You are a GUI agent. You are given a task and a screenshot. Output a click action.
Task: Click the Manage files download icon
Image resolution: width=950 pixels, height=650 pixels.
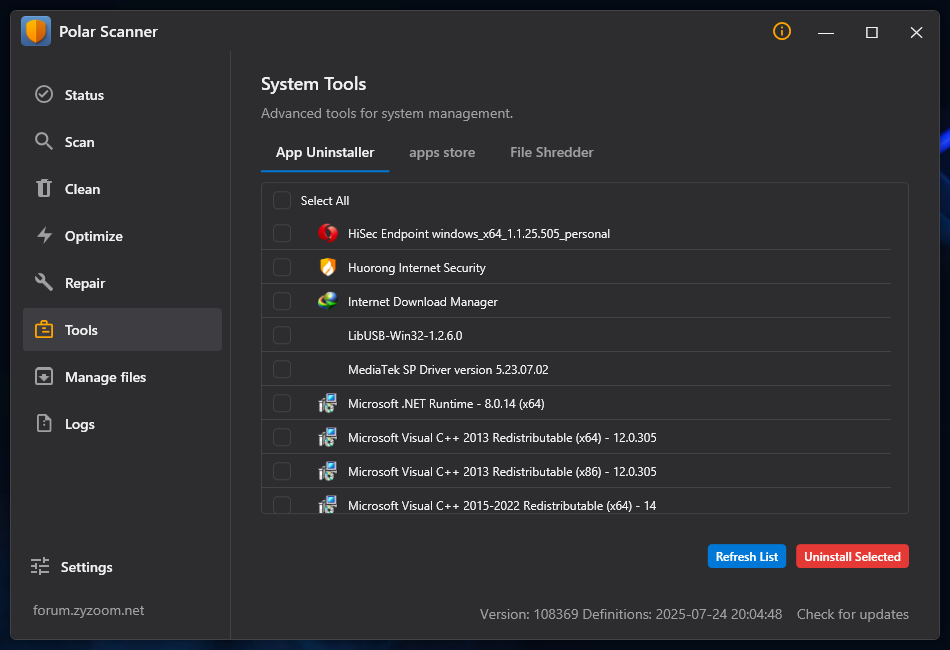pos(44,377)
